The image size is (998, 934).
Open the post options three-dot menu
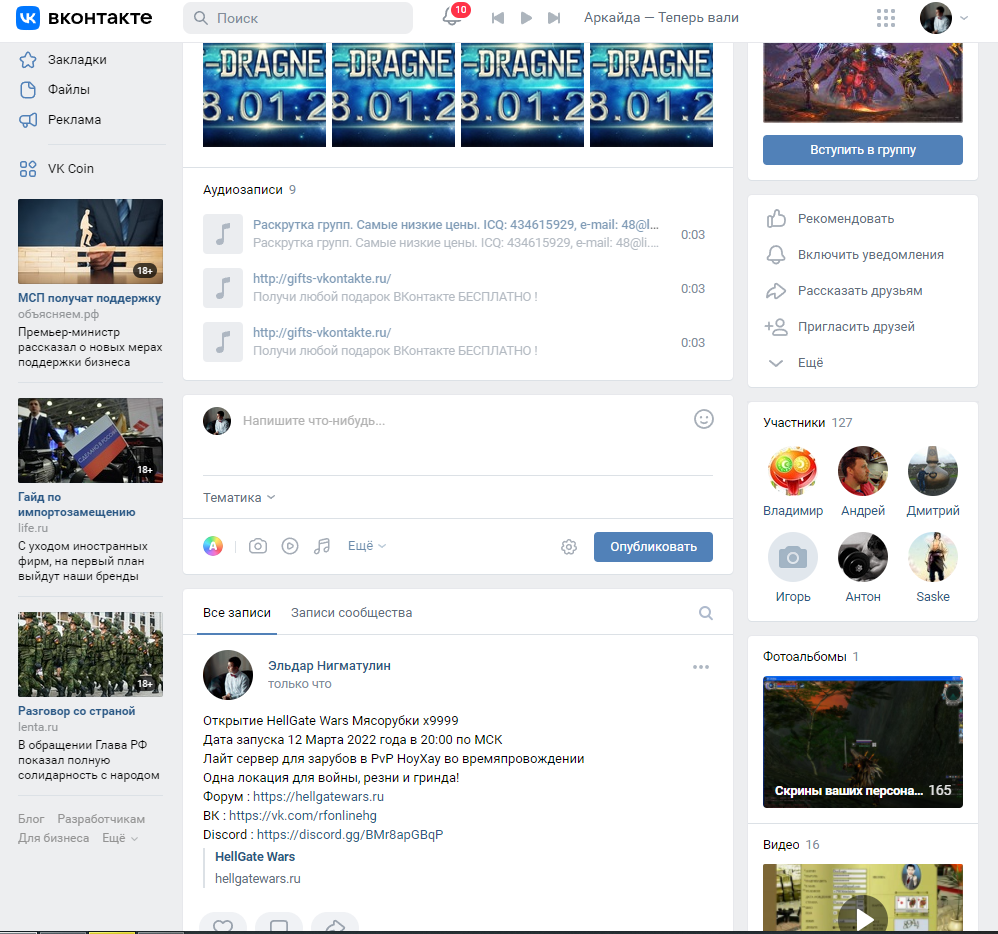pyautogui.click(x=701, y=667)
